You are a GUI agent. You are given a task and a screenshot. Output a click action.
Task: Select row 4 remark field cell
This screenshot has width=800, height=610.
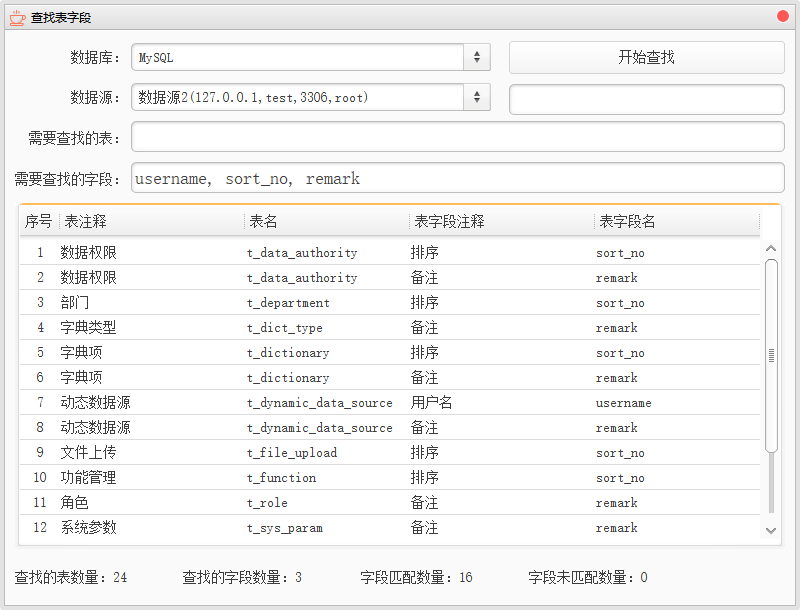616,327
